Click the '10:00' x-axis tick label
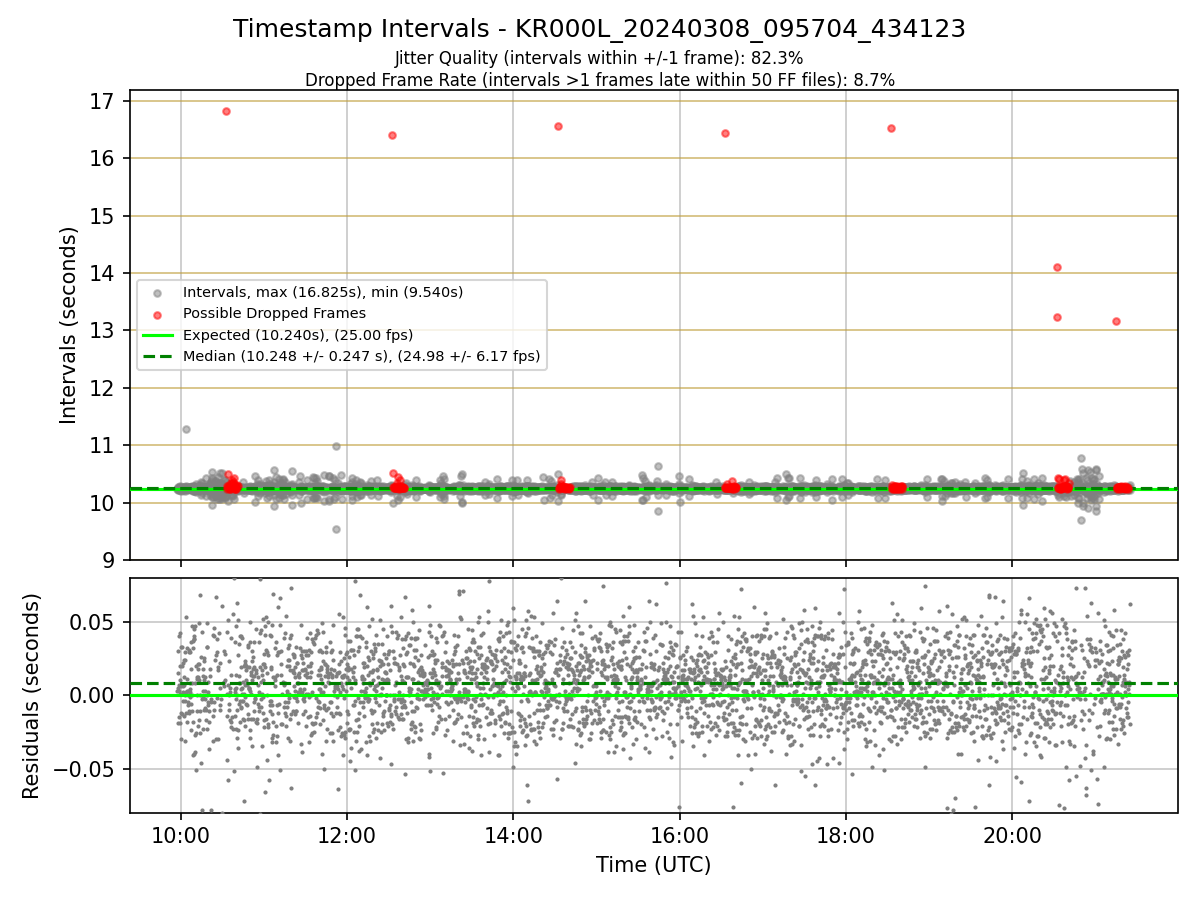 pos(180,835)
